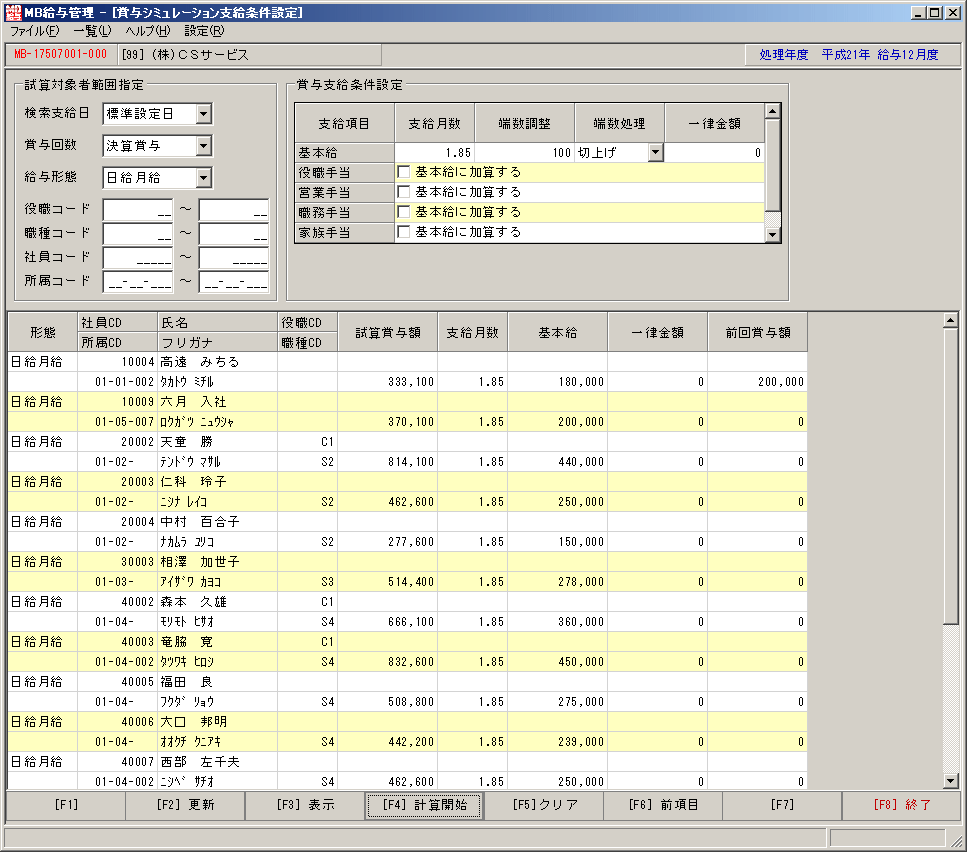This screenshot has height=852, width=967.
Task: Click the 社員コード end input field
Action: pos(234,258)
